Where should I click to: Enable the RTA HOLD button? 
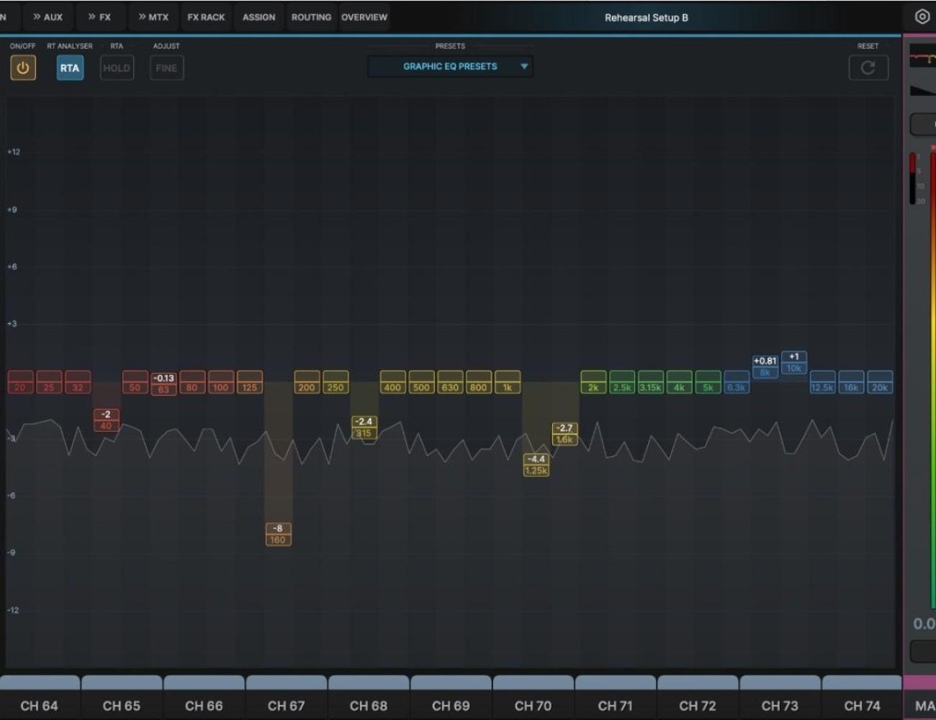pos(116,68)
